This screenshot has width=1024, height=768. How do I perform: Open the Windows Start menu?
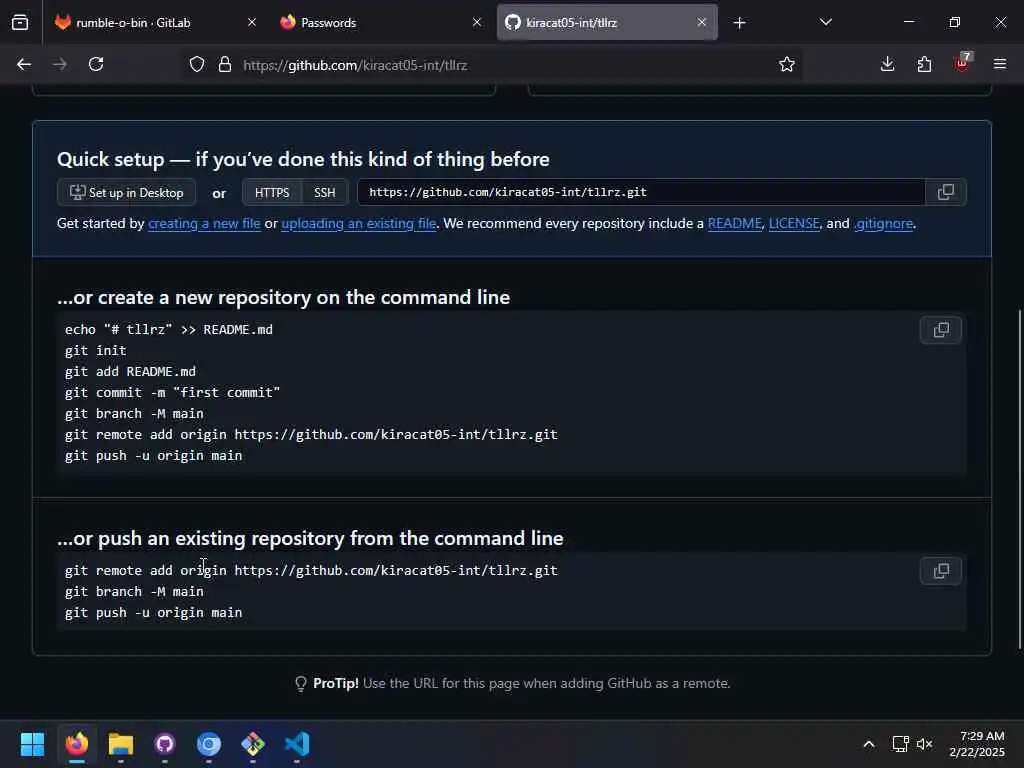click(x=32, y=744)
